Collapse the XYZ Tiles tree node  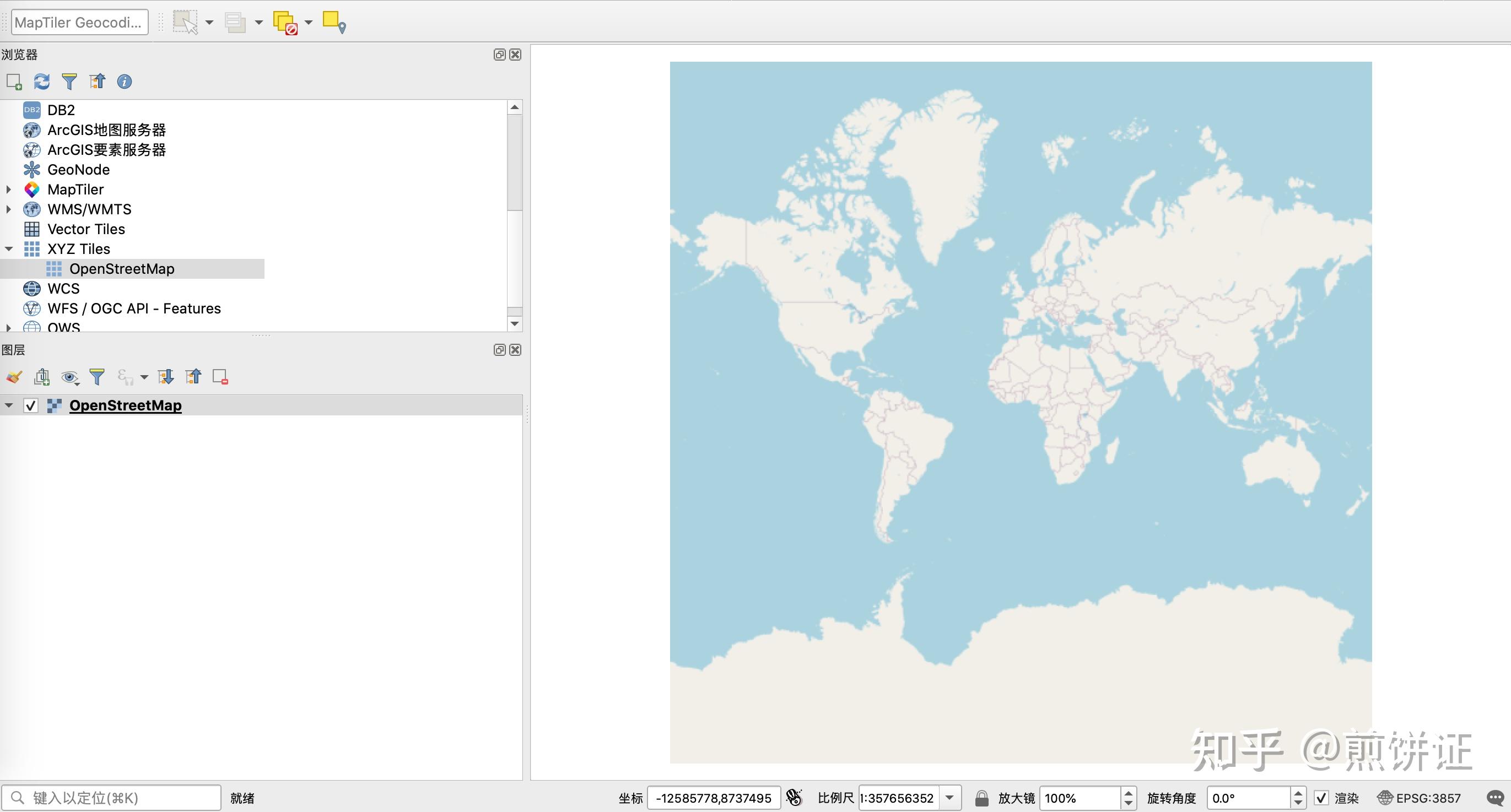(x=9, y=249)
